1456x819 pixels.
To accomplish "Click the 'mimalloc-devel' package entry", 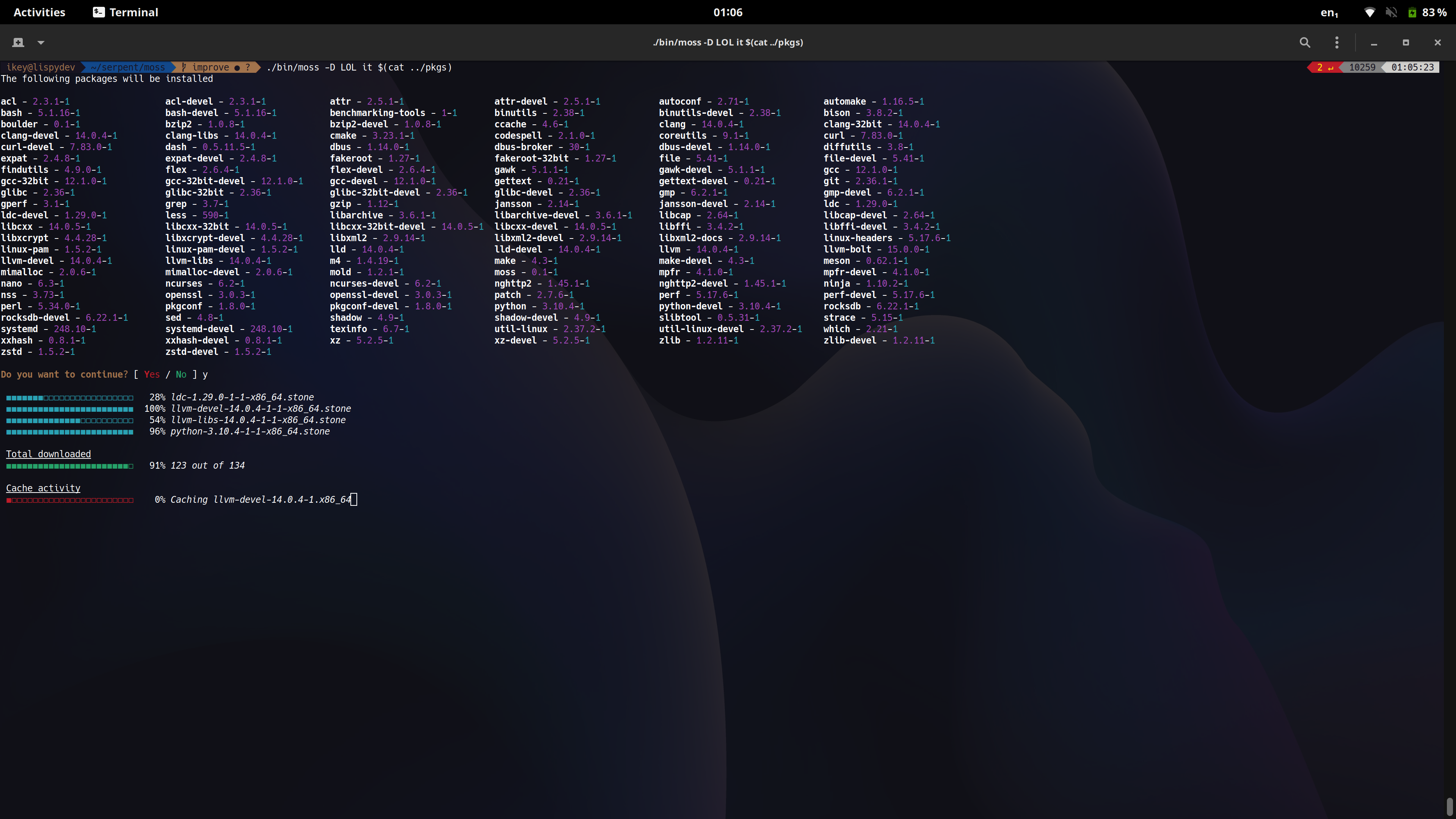I will coord(229,272).
